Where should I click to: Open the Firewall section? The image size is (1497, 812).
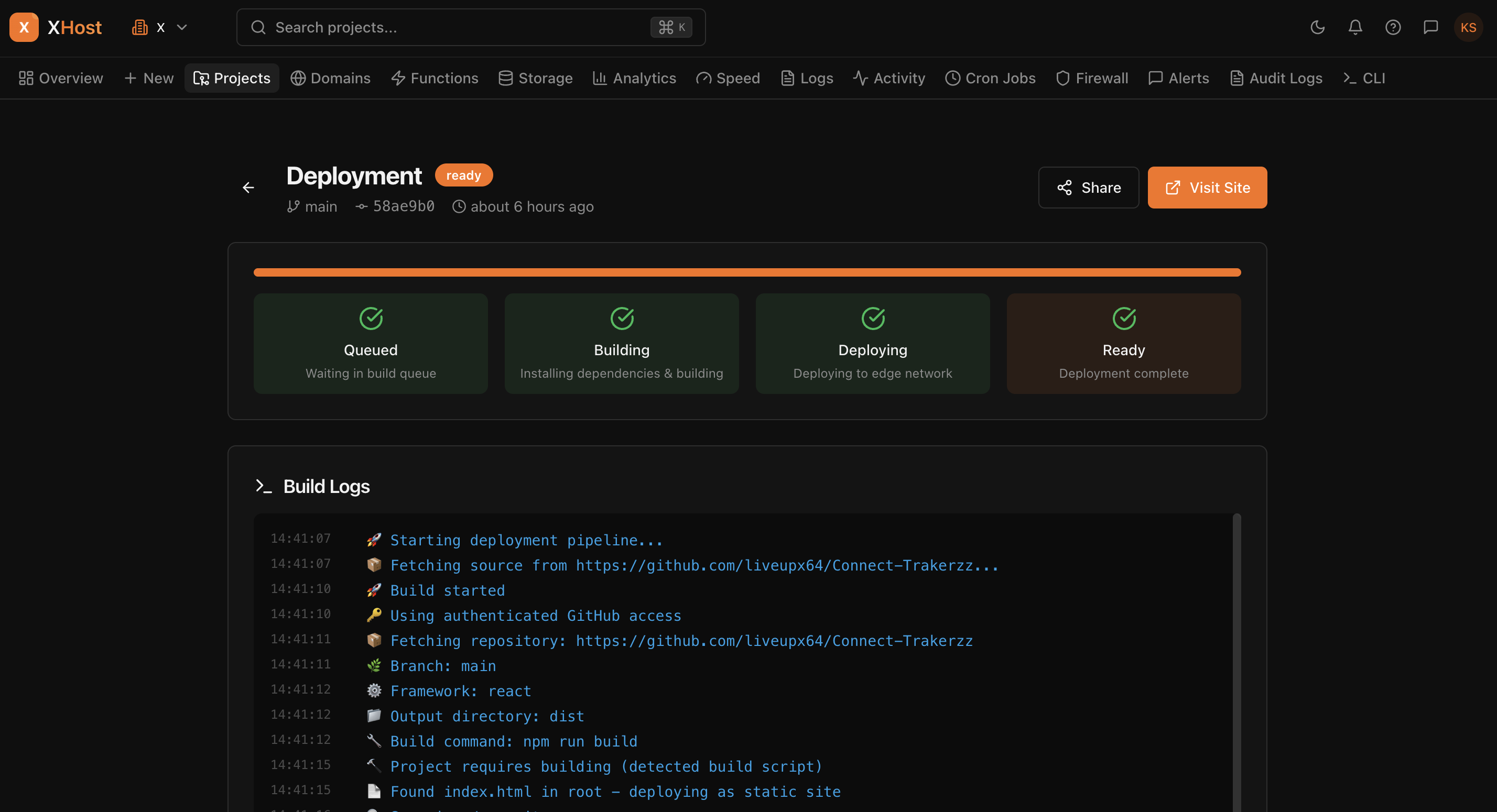click(x=1091, y=78)
